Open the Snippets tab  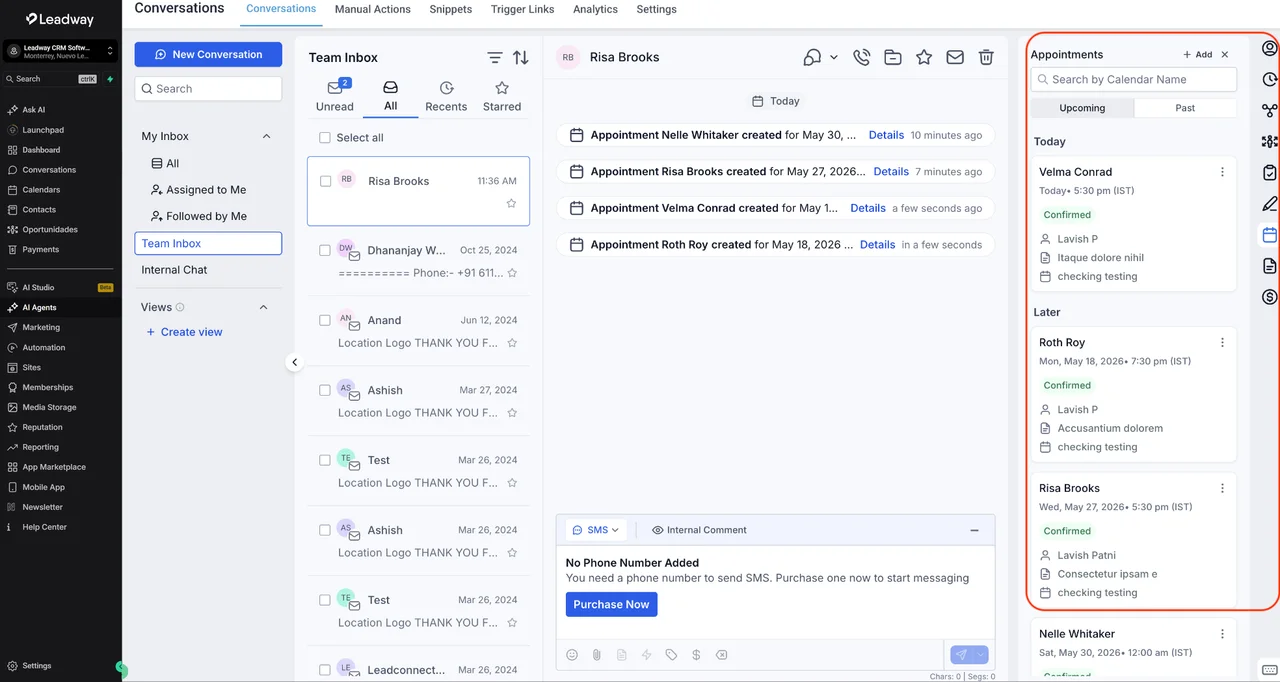pyautogui.click(x=451, y=9)
